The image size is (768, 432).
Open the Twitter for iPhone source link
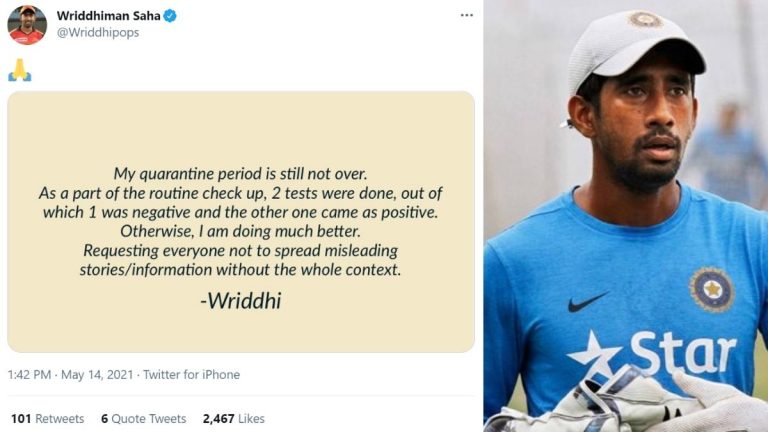click(x=191, y=375)
